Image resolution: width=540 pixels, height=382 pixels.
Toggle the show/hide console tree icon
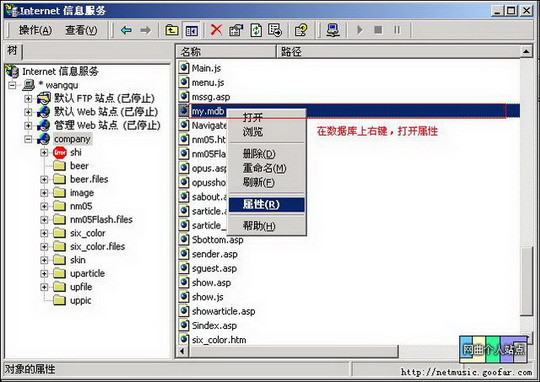pos(192,30)
